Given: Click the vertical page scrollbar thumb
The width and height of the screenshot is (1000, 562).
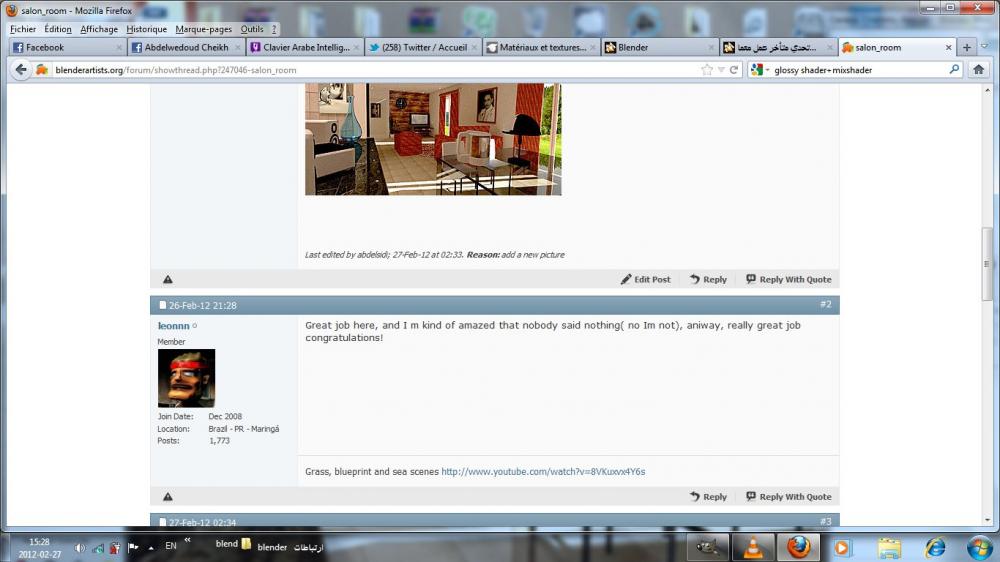Looking at the screenshot, I should 987,263.
